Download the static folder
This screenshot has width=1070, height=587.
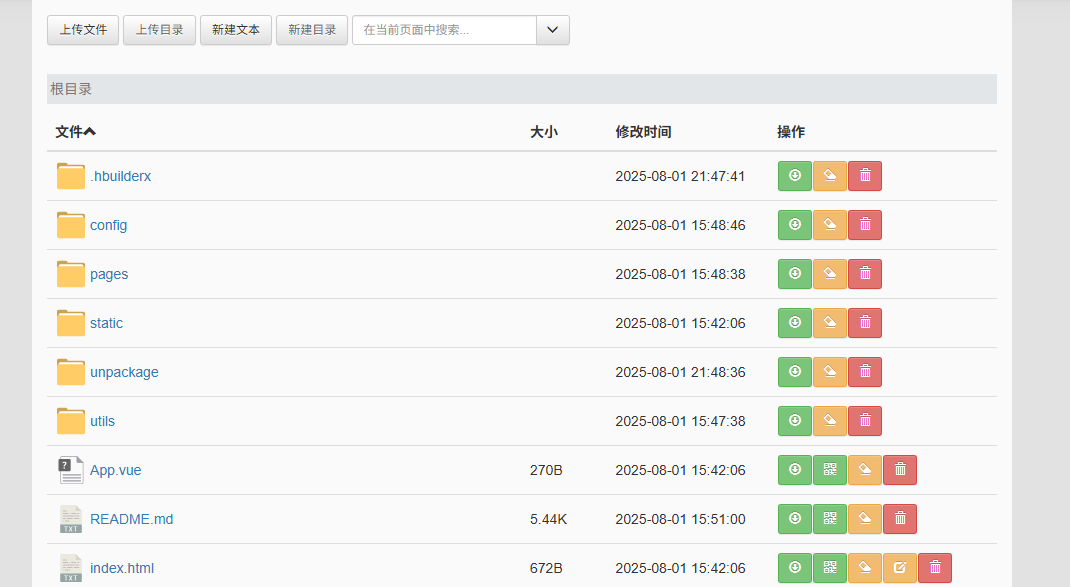[x=795, y=323]
